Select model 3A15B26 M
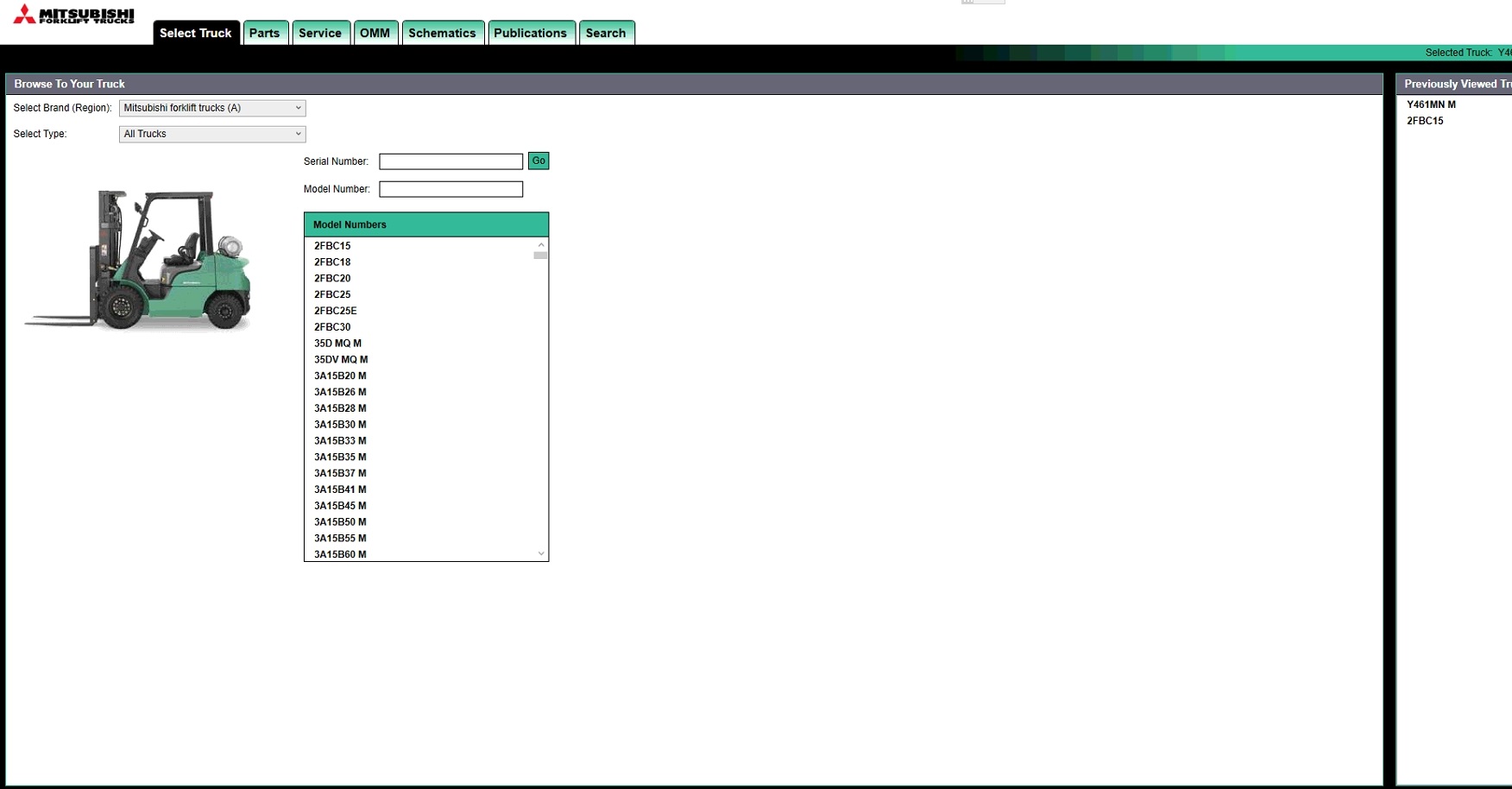1512x789 pixels. click(340, 392)
